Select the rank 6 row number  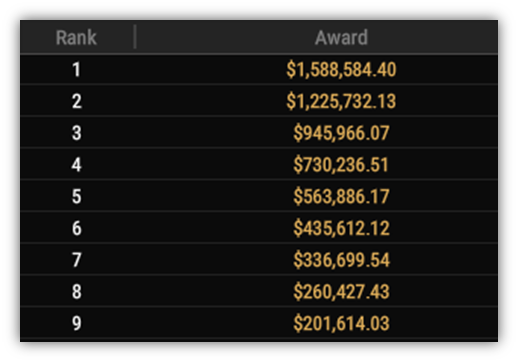[77, 228]
